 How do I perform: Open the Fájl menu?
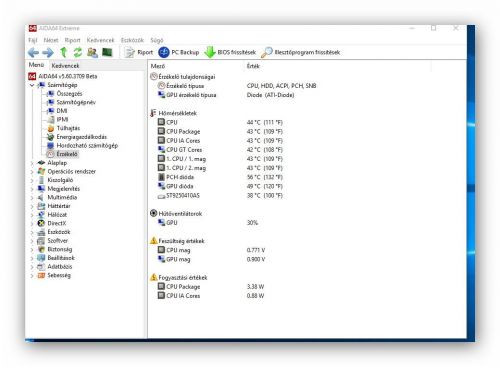click(33, 40)
